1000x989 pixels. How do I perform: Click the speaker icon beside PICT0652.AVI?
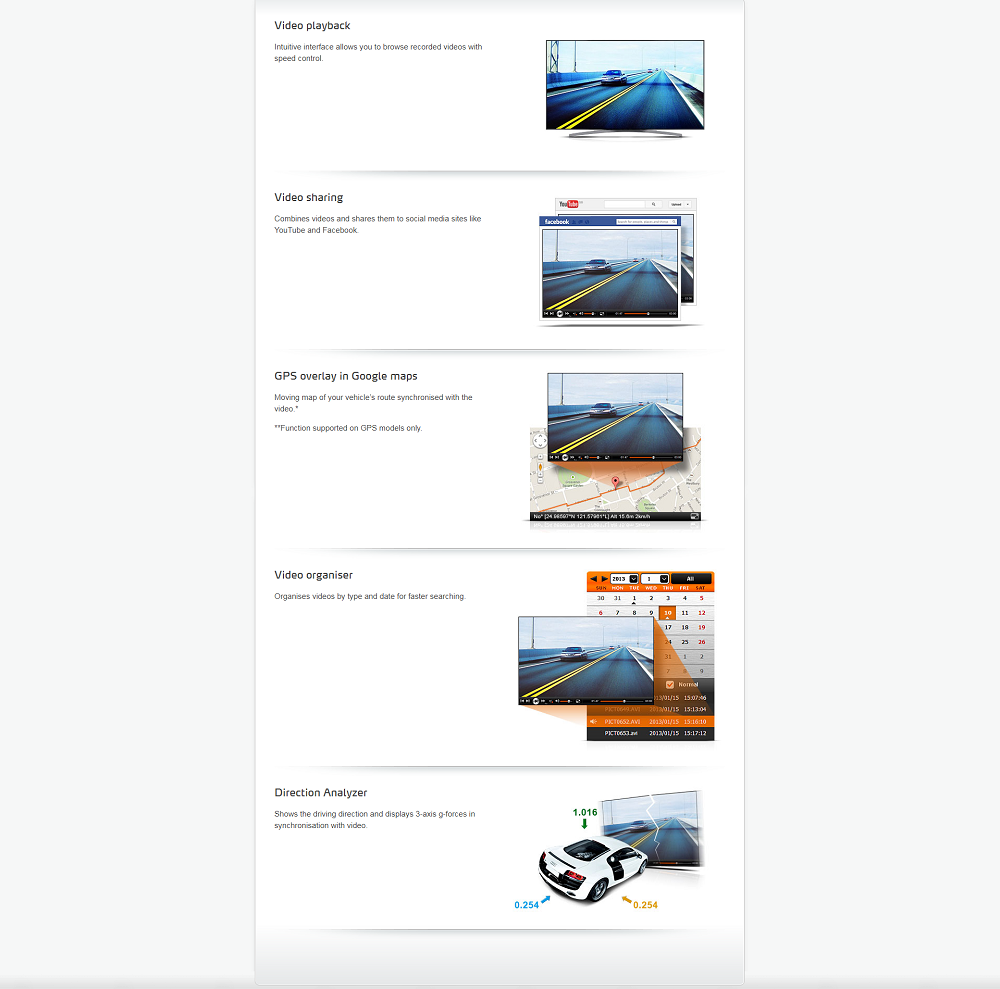point(594,720)
